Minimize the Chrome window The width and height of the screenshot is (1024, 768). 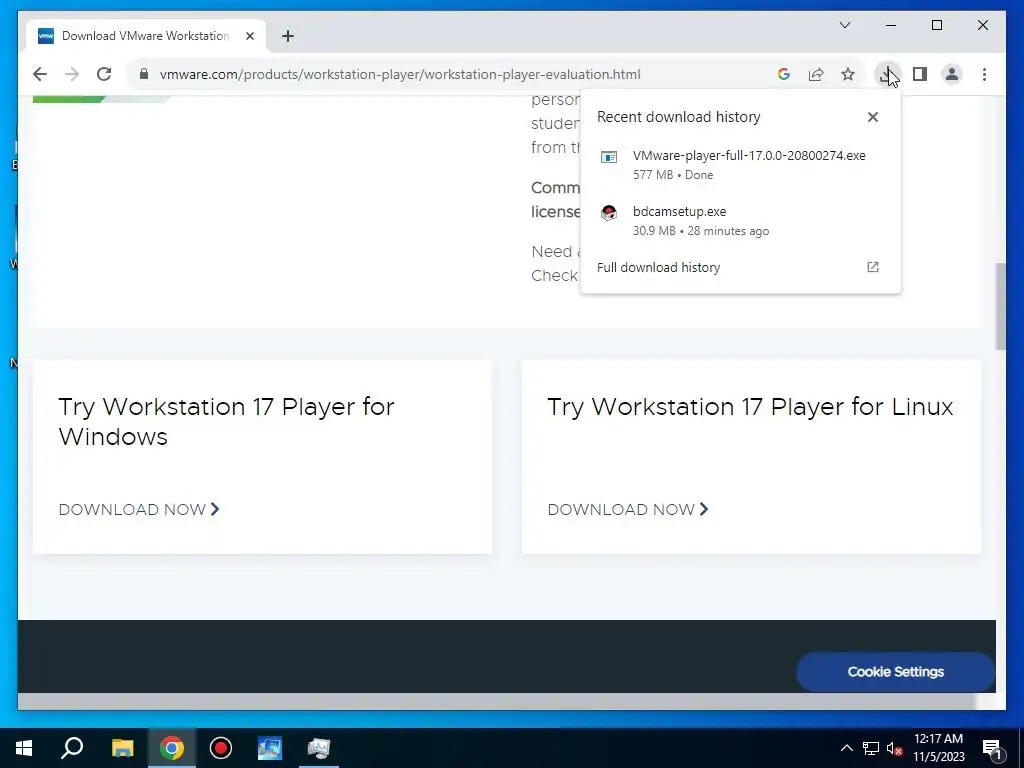[x=891, y=25]
